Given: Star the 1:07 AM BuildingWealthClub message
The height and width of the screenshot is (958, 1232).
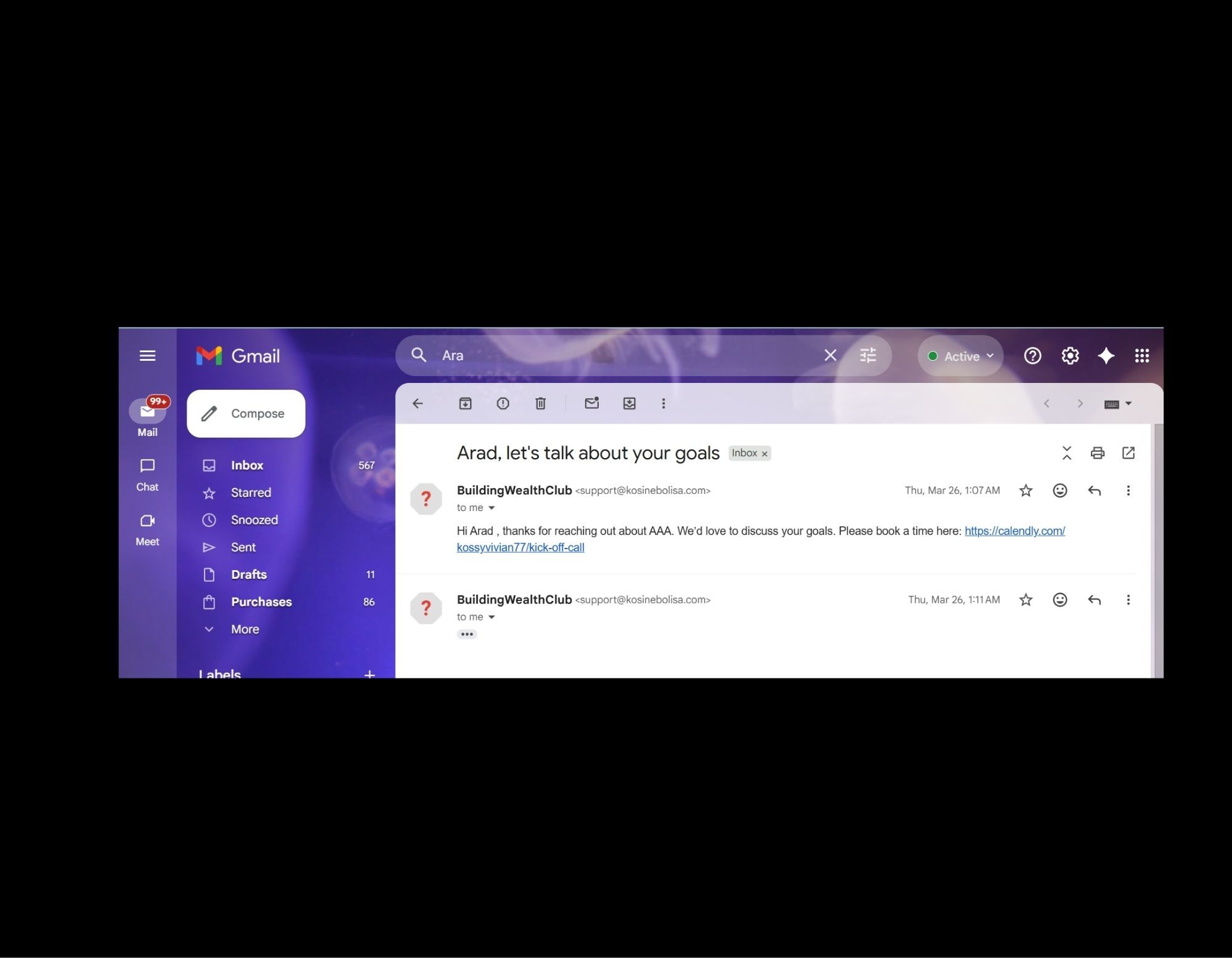Looking at the screenshot, I should pos(1026,491).
